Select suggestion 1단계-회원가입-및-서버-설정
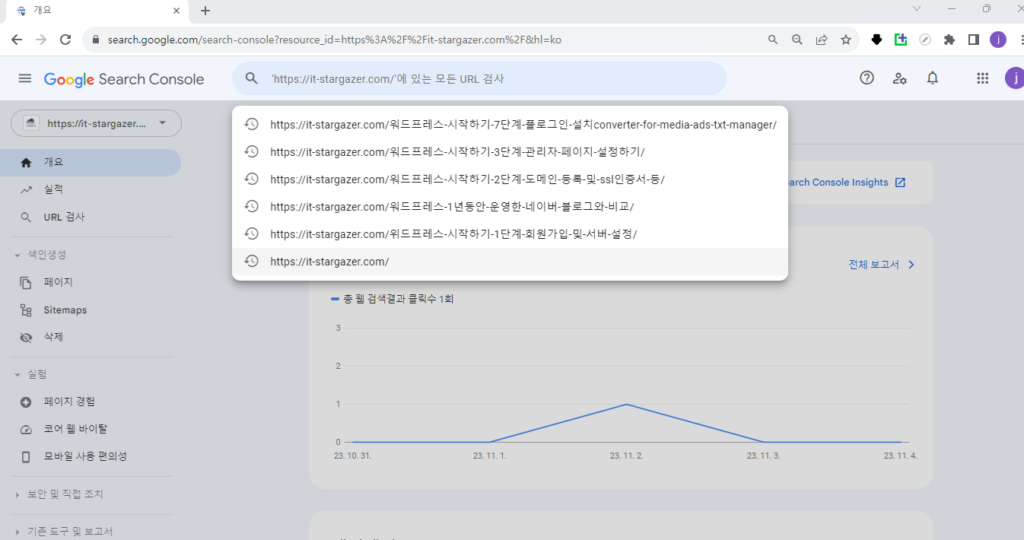The height and width of the screenshot is (540, 1024). pos(510,234)
